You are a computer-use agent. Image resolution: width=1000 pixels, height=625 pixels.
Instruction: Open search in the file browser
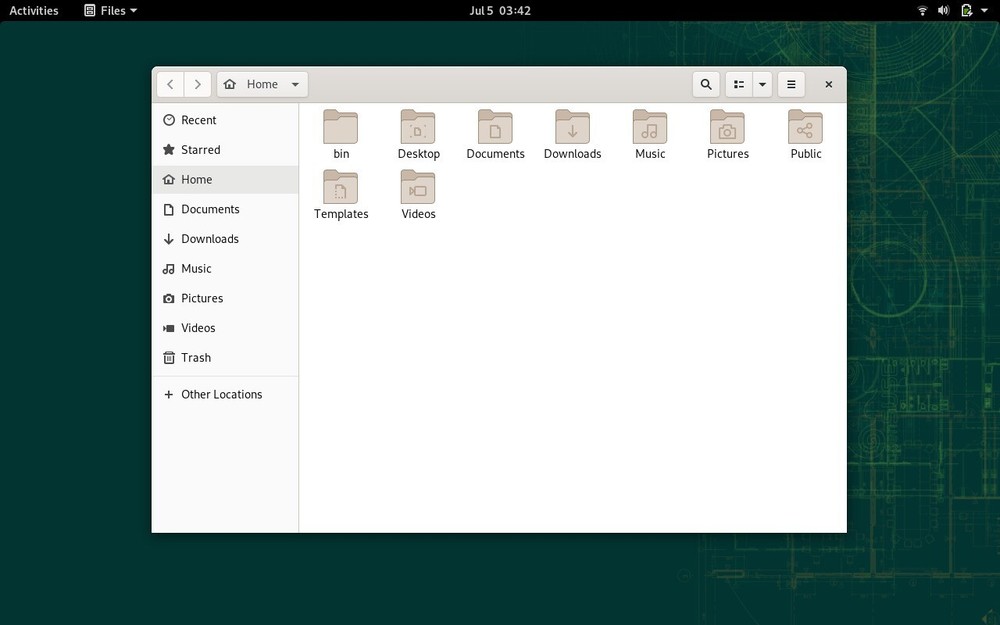[706, 84]
